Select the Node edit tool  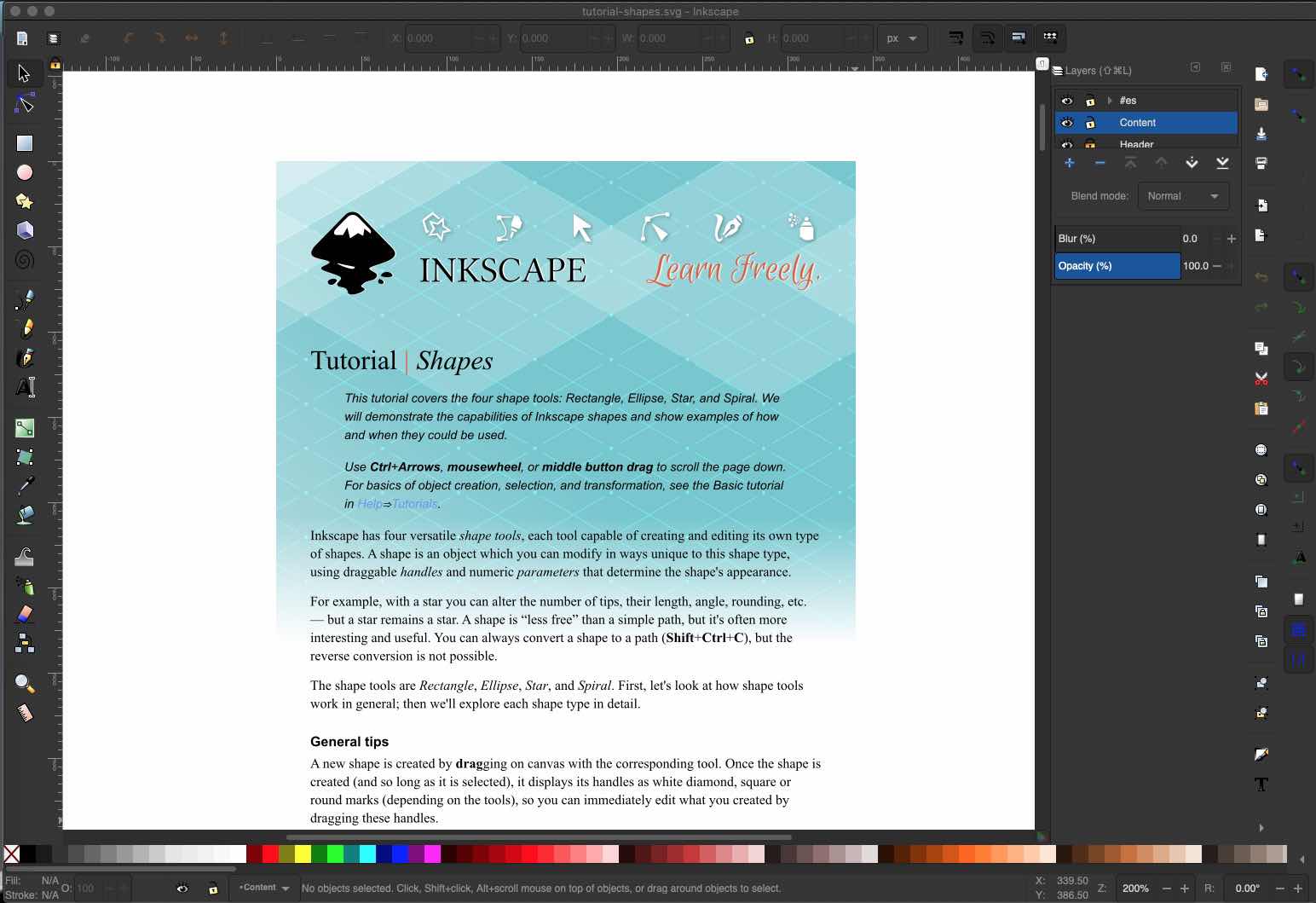point(24,104)
